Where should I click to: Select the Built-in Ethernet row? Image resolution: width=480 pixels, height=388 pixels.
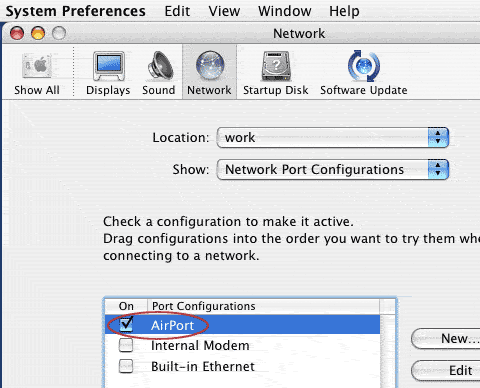pos(243,366)
